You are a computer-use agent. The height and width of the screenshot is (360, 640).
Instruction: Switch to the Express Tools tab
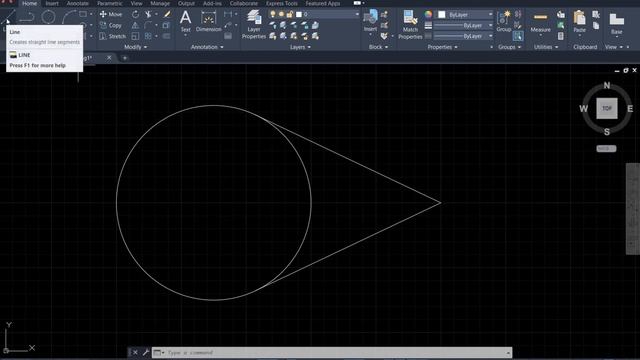(x=282, y=3)
